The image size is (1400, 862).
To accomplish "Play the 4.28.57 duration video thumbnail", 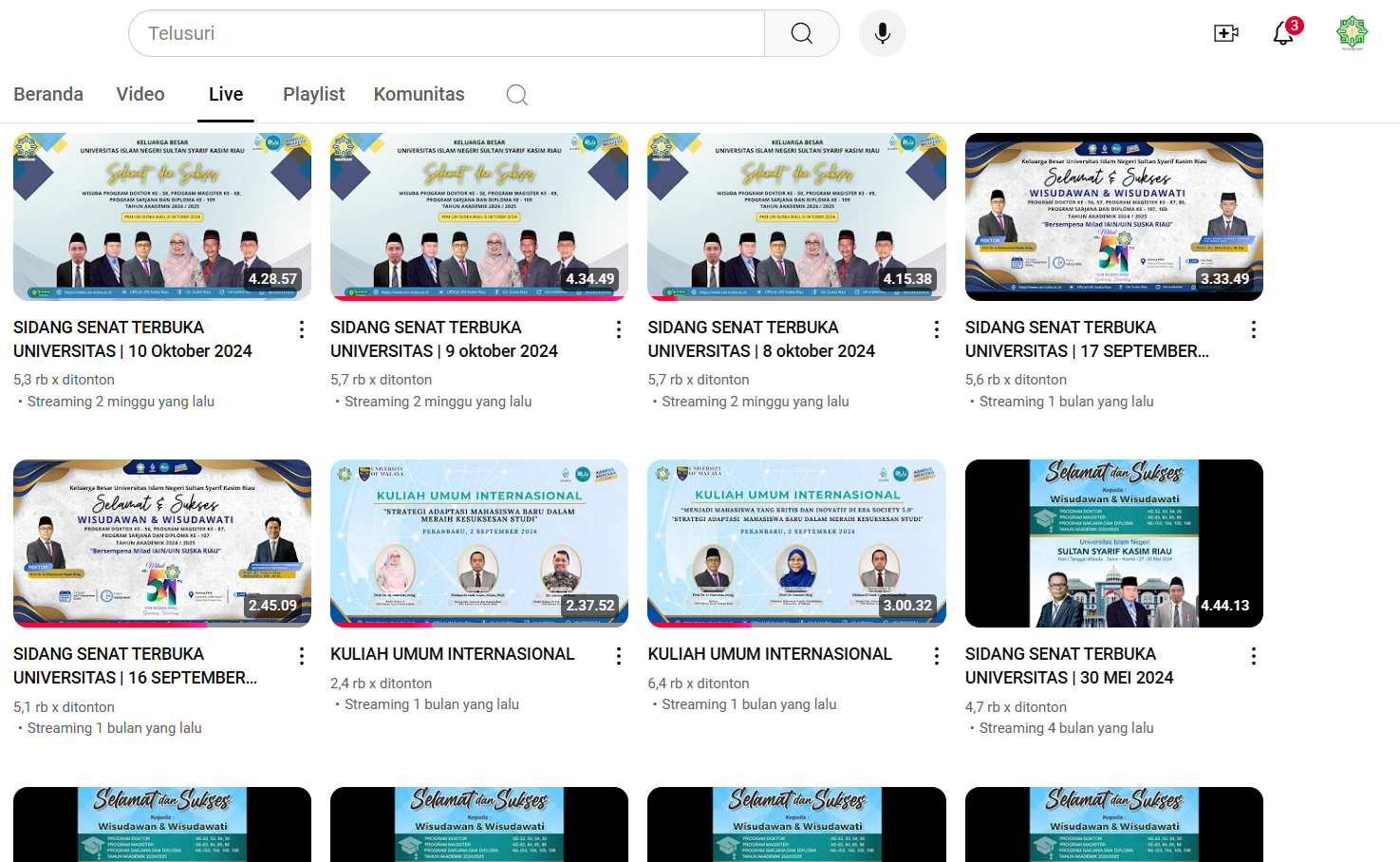I will 162,216.
